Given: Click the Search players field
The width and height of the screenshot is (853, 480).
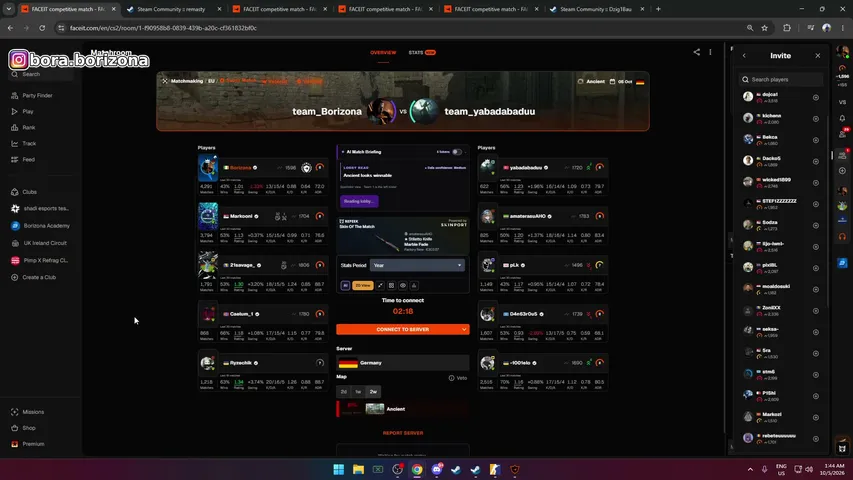Looking at the screenshot, I should point(781,79).
